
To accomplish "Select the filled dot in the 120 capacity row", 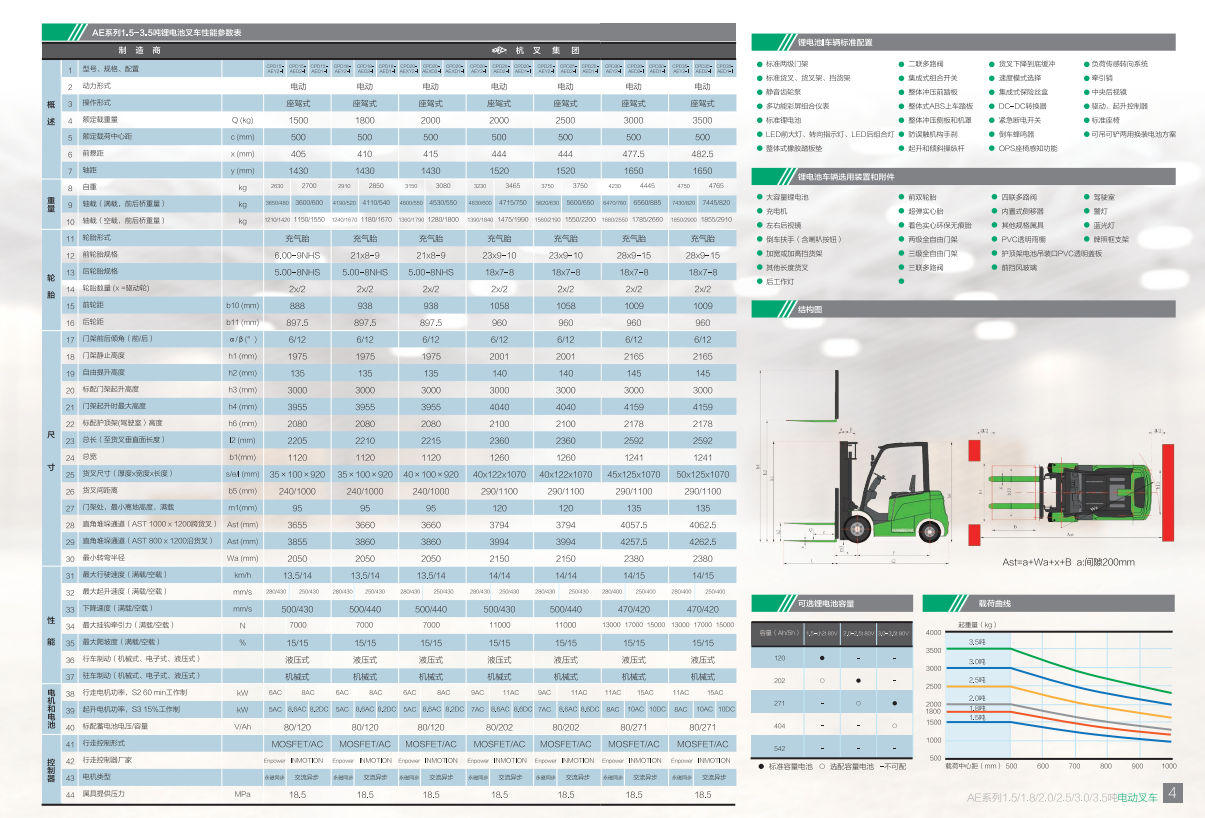I will click(821, 658).
